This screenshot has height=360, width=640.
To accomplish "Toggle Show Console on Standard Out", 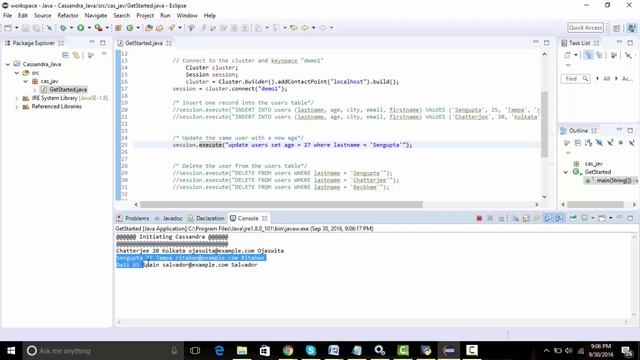I will (548, 218).
